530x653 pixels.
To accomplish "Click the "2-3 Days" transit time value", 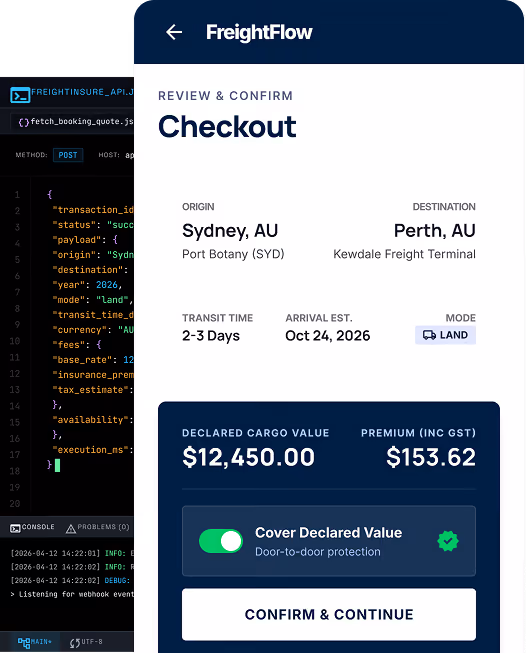I will pyautogui.click(x=211, y=336).
